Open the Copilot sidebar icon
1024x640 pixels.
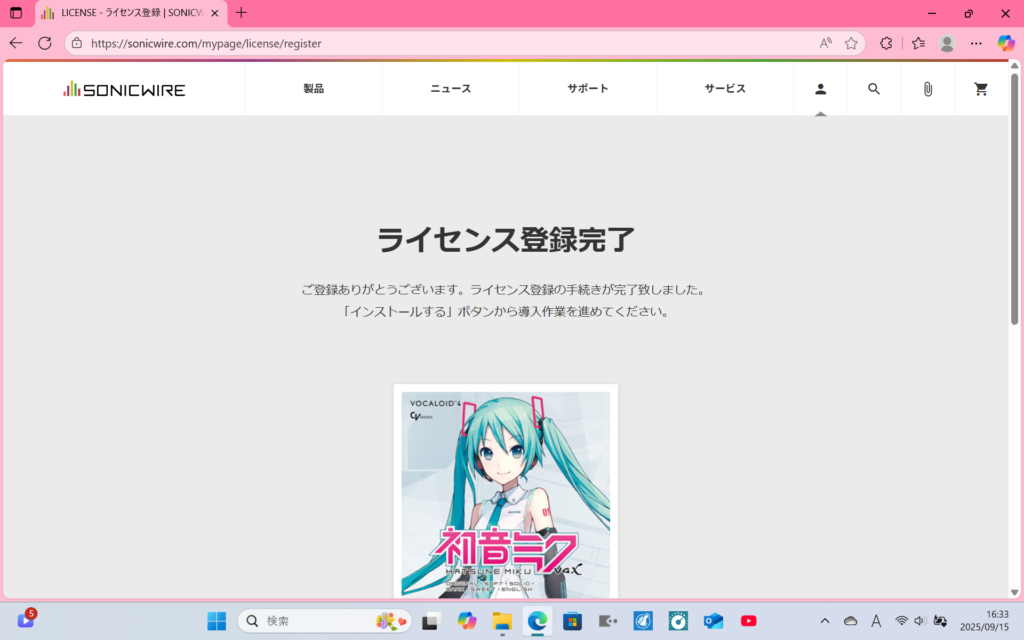point(1006,44)
